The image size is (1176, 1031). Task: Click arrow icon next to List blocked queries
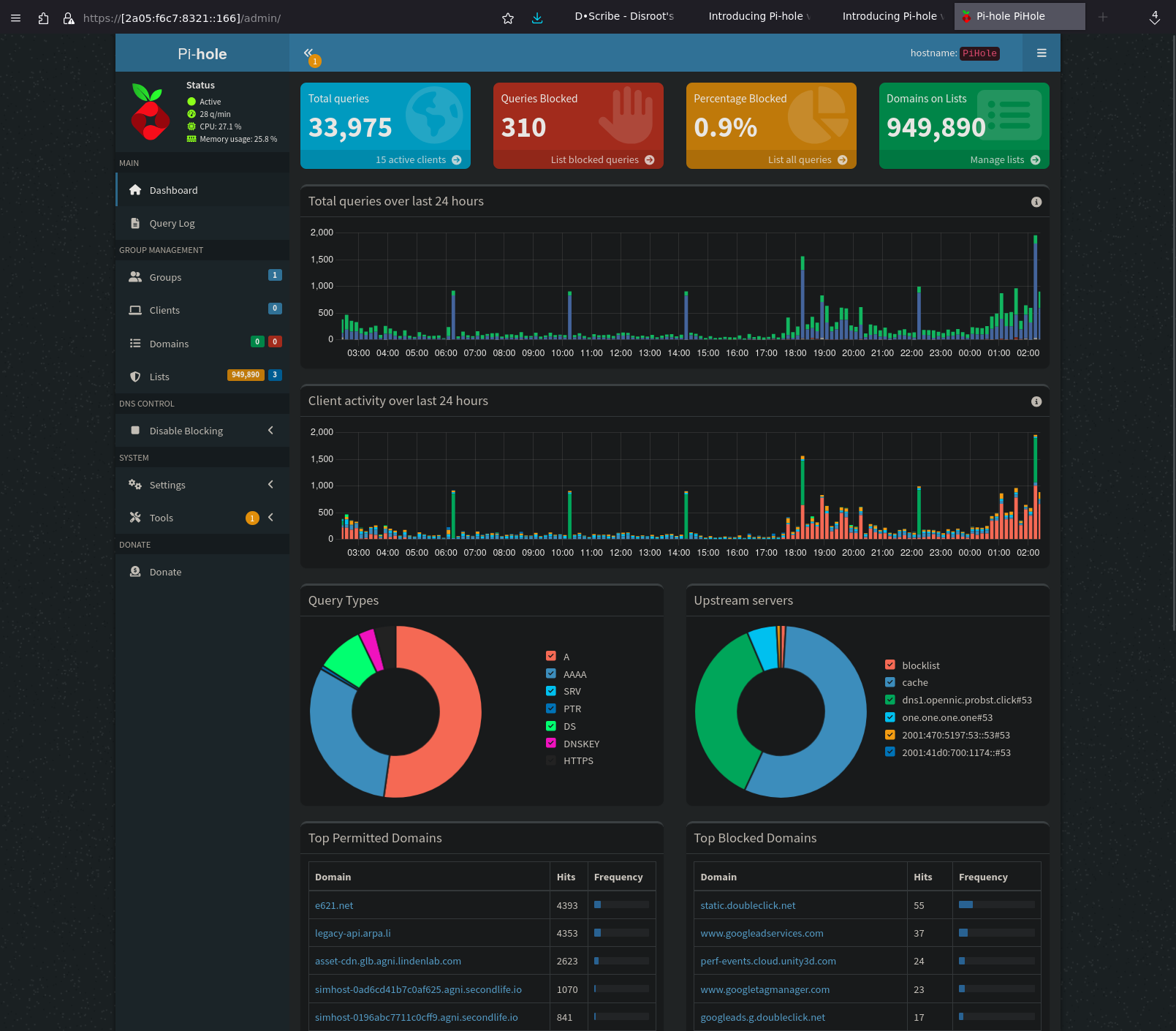[650, 160]
